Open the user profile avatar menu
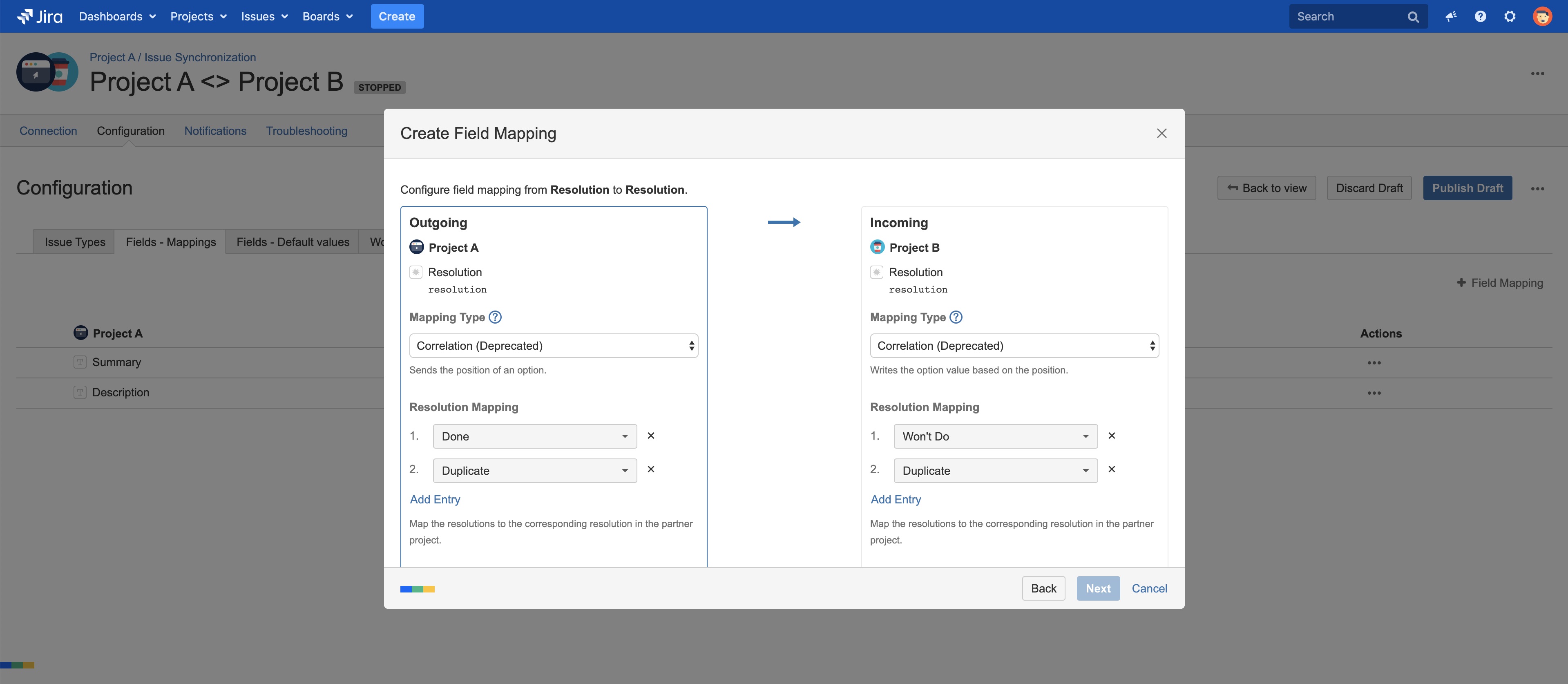Viewport: 1568px width, 684px height. 1542,16
